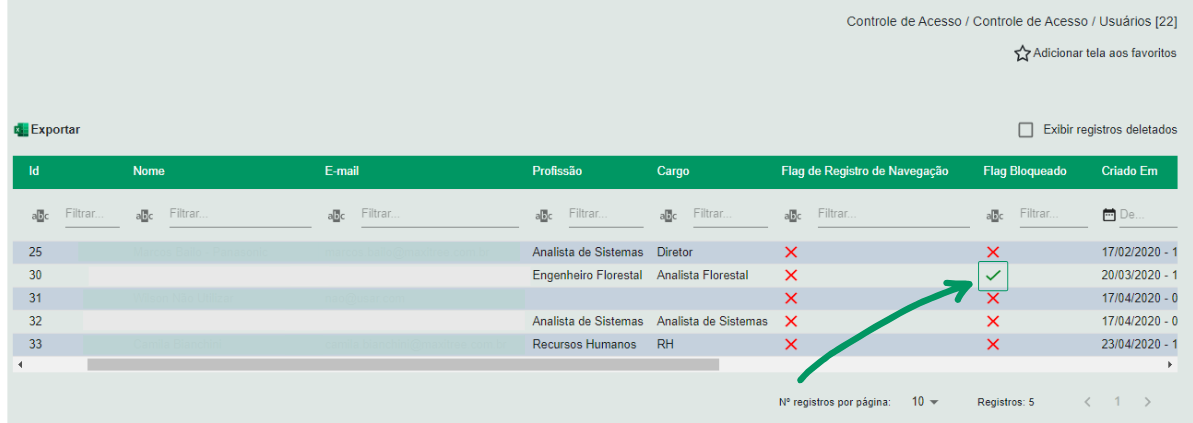Toggle navigation flag red X for row 32
Screen dimensions: 1193x423
(791, 321)
